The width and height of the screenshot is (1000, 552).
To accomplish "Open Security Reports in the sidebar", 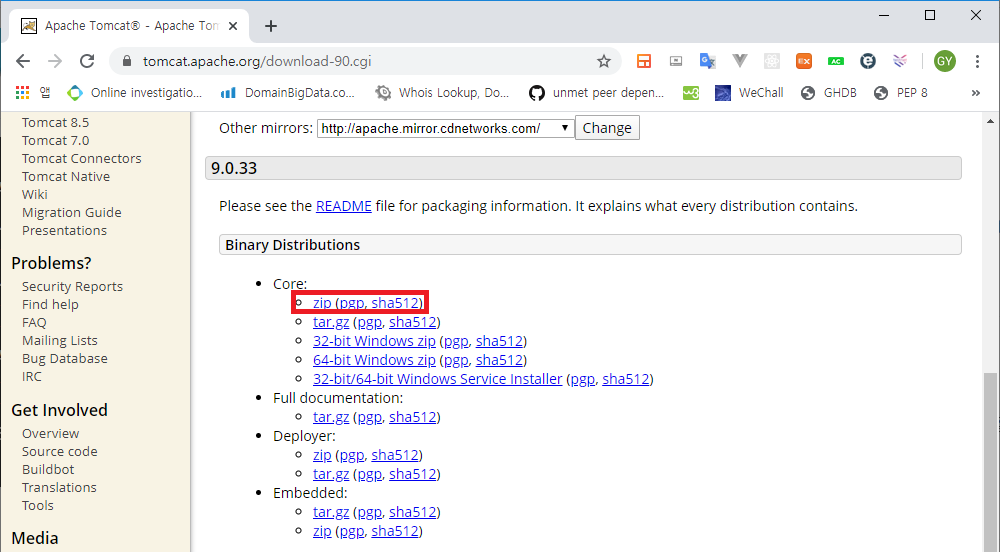I will (x=72, y=287).
